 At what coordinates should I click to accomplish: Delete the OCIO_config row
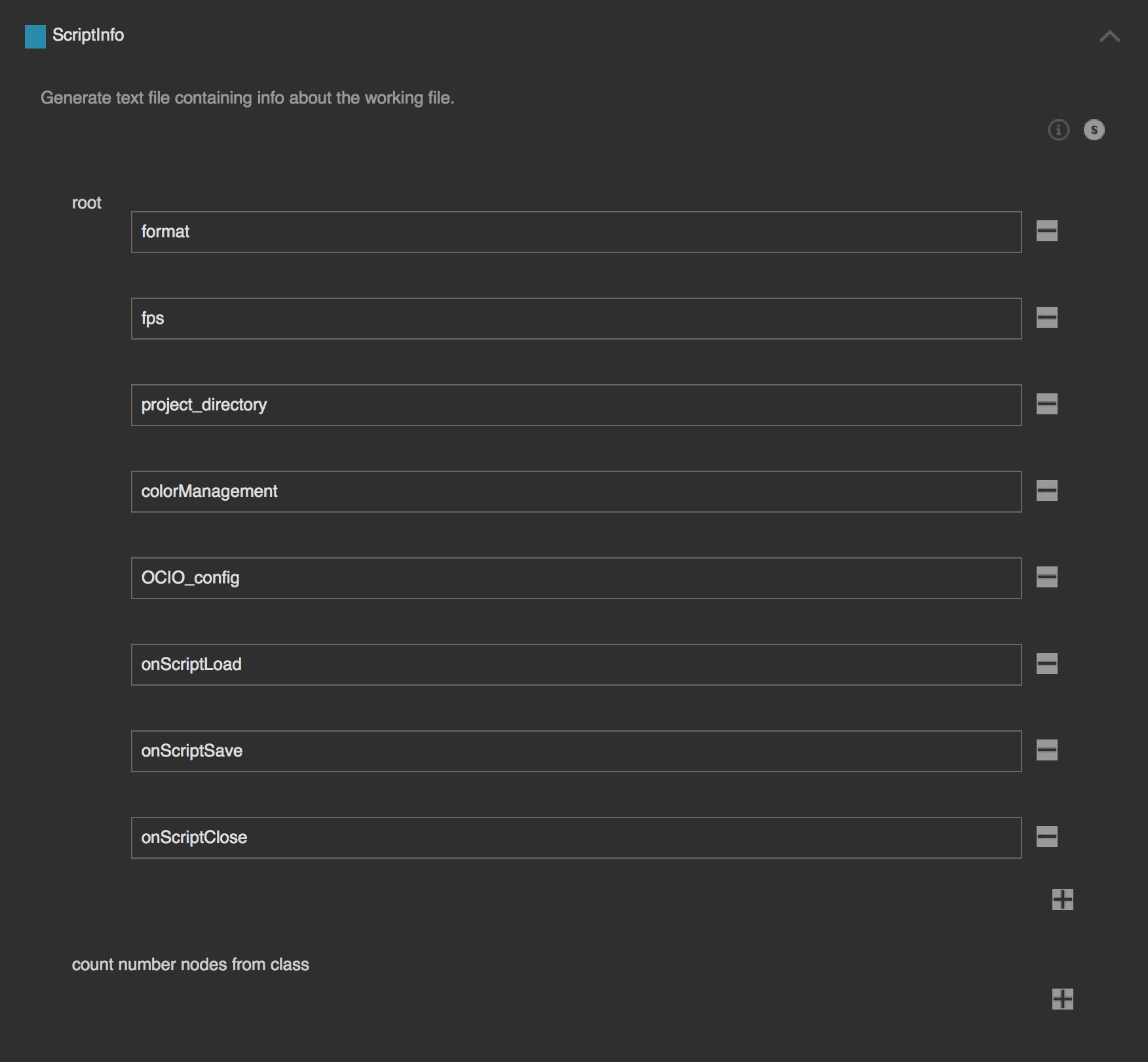[1046, 578]
